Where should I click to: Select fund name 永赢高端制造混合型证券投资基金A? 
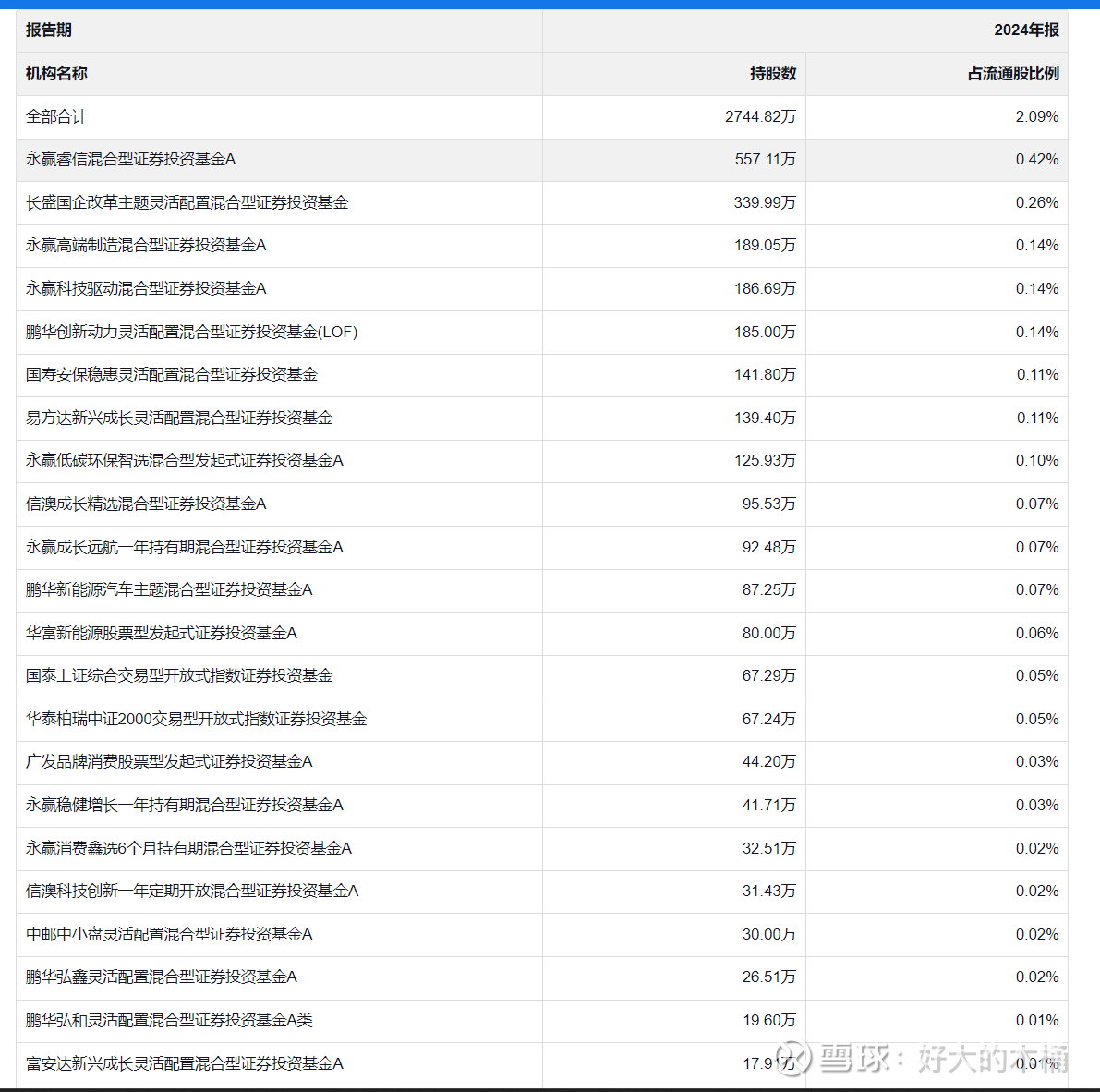pos(146,246)
